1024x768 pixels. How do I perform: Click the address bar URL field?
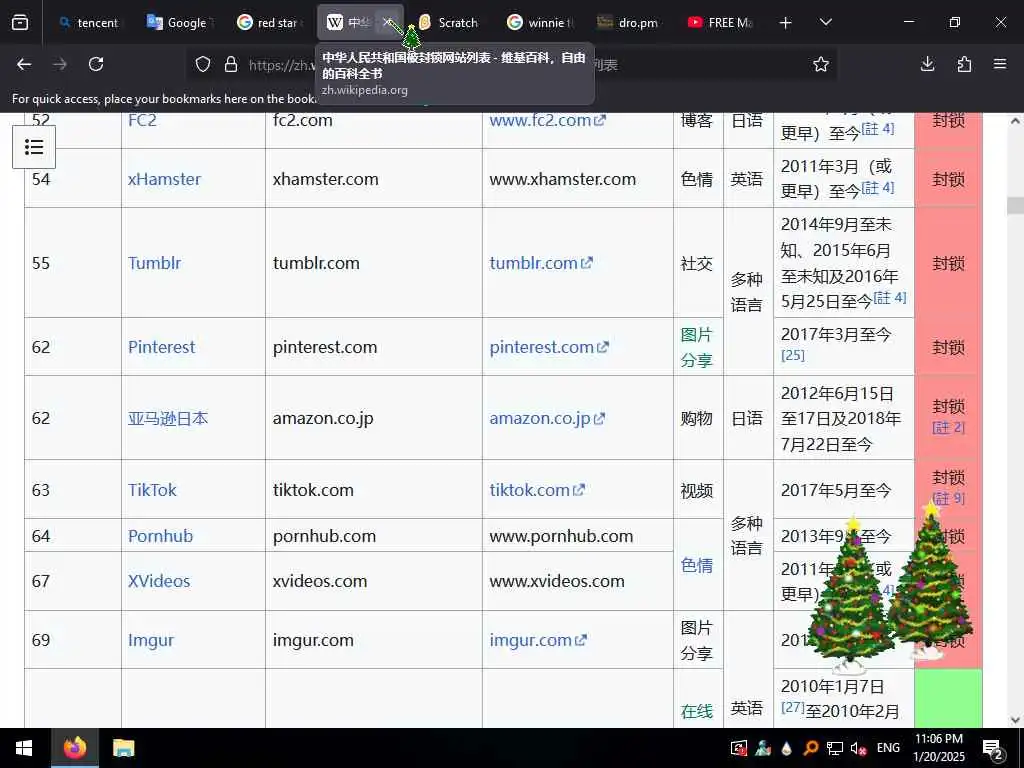click(x=509, y=64)
